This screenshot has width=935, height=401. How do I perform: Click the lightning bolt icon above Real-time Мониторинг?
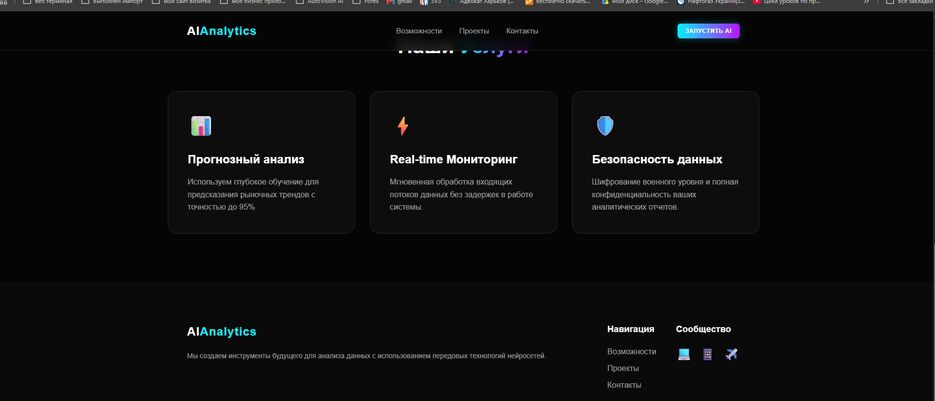pos(403,126)
